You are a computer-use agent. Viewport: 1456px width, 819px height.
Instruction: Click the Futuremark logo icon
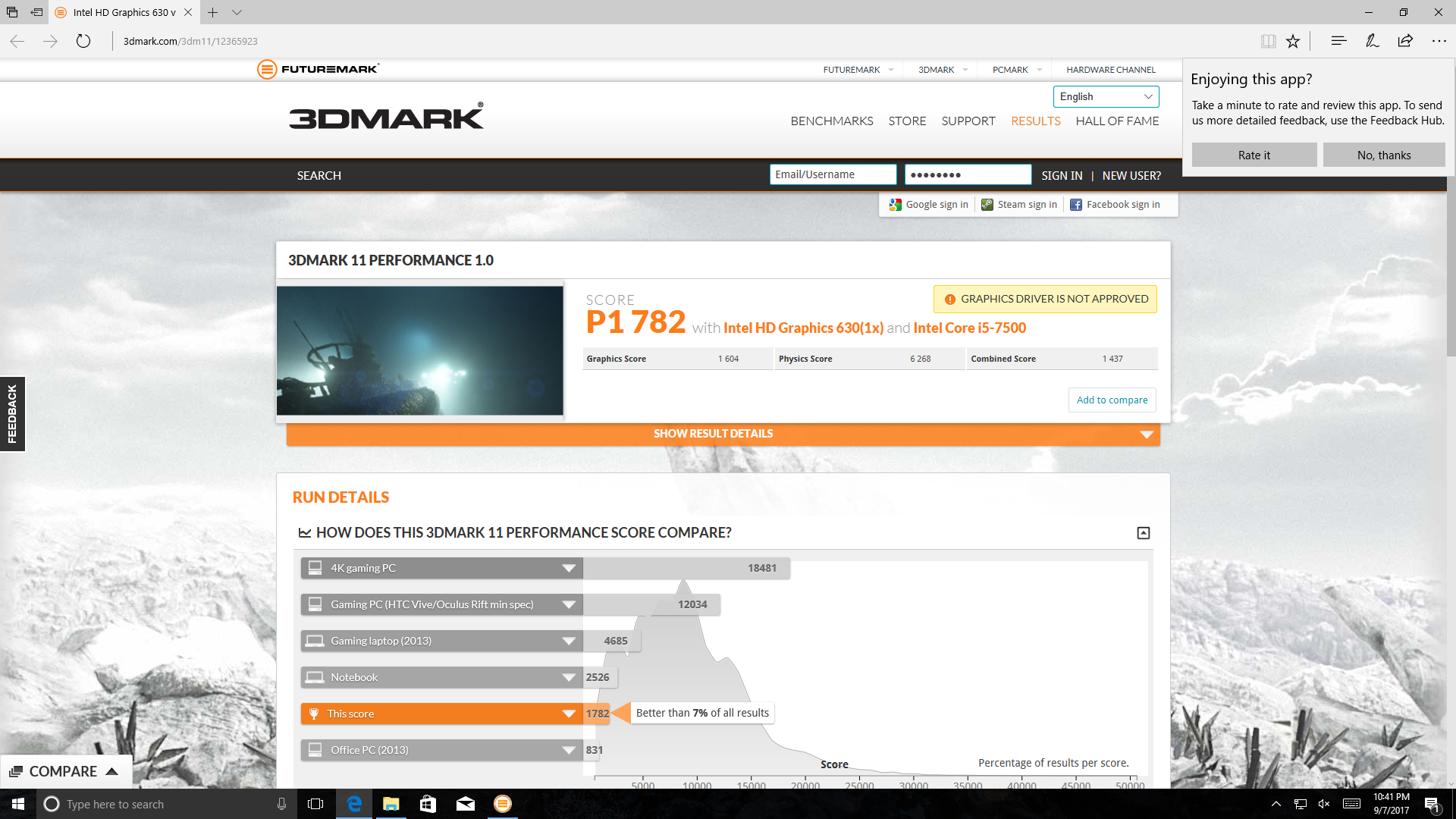267,69
